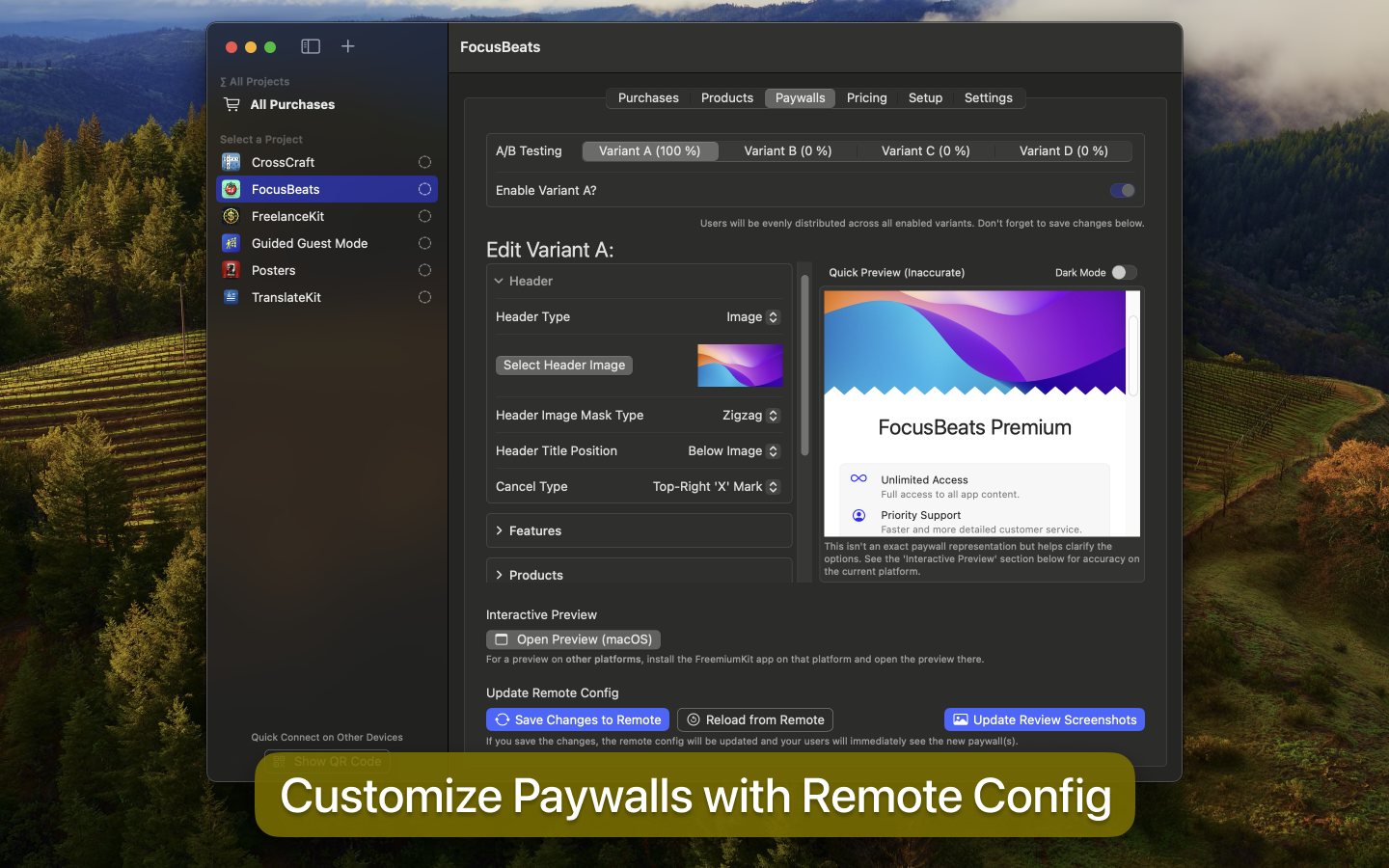Toggle the sidebar visibility icon
The height and width of the screenshot is (868, 1389).
point(311,46)
